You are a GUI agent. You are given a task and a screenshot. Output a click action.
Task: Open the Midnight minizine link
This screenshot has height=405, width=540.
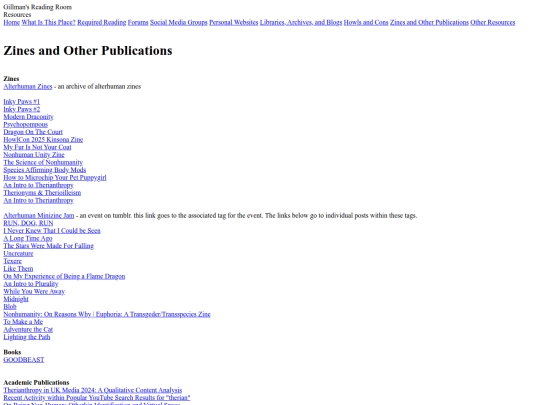[x=16, y=299]
